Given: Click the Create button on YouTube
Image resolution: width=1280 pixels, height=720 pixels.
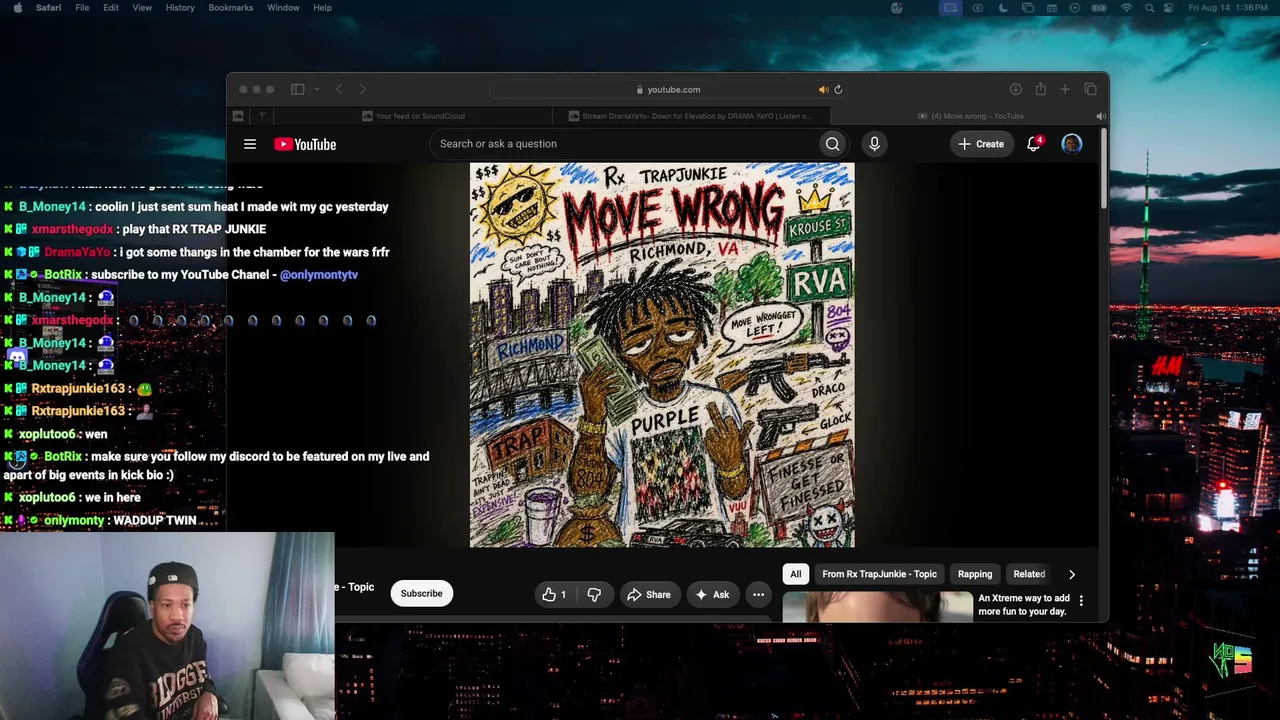Looking at the screenshot, I should [980, 144].
